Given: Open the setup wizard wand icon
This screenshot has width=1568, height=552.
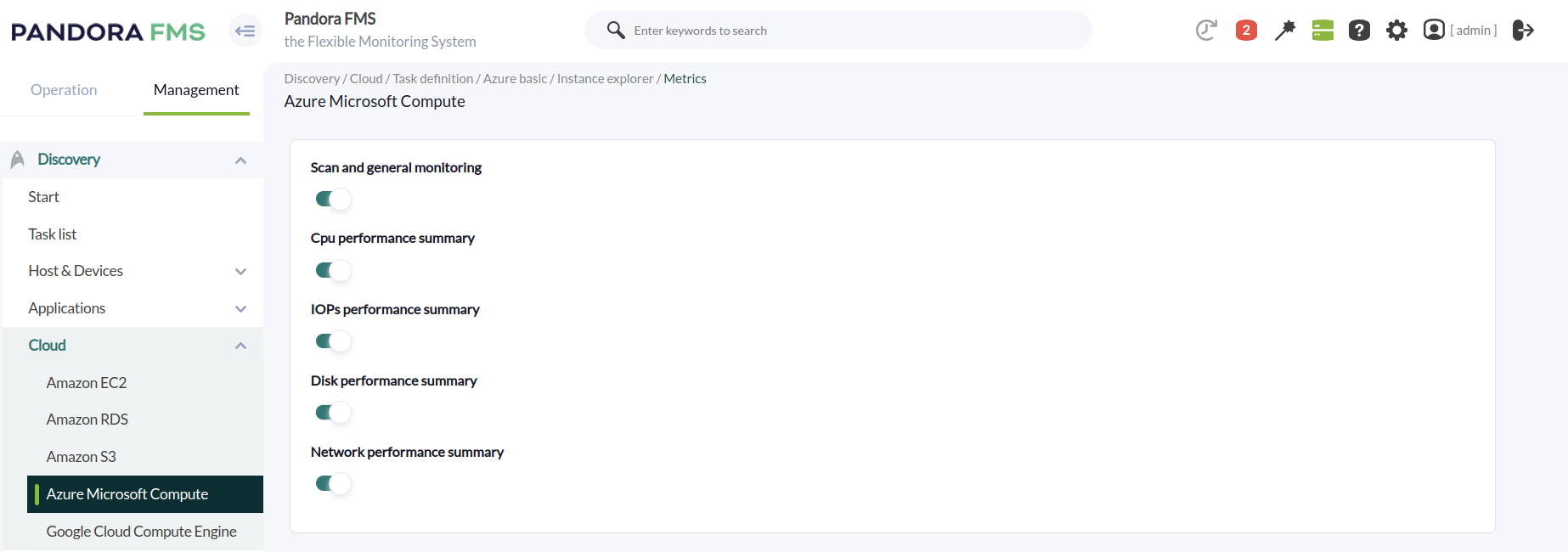Looking at the screenshot, I should (x=1284, y=31).
